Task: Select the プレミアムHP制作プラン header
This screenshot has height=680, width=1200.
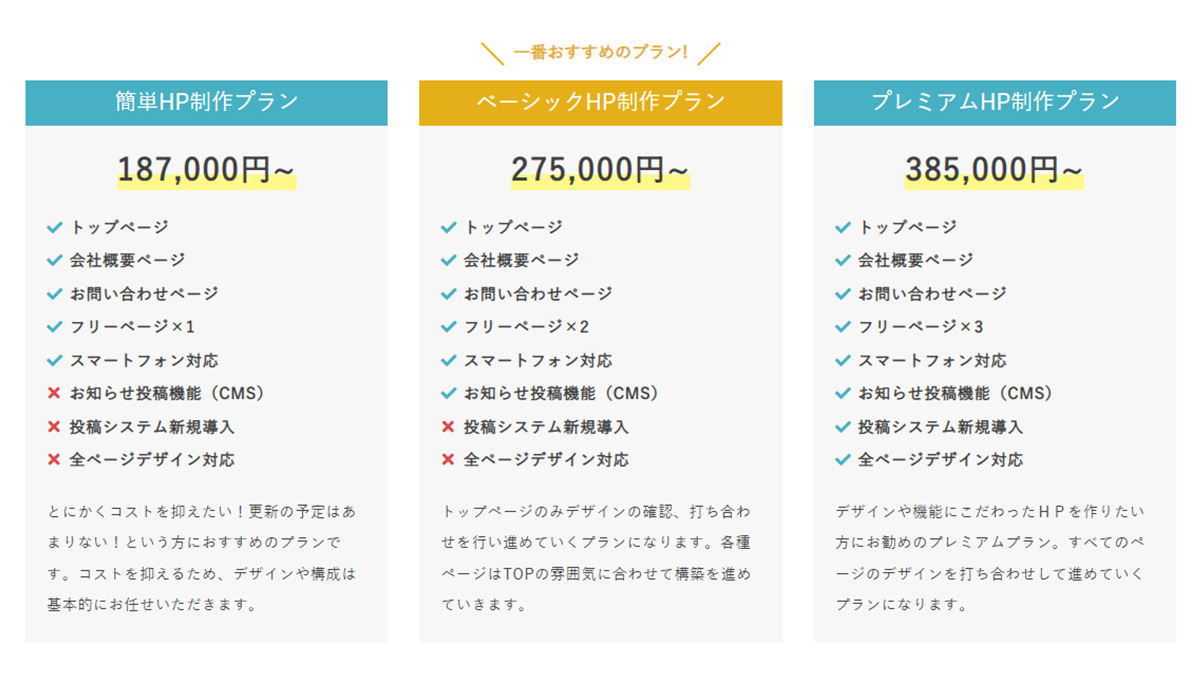Action: click(995, 102)
